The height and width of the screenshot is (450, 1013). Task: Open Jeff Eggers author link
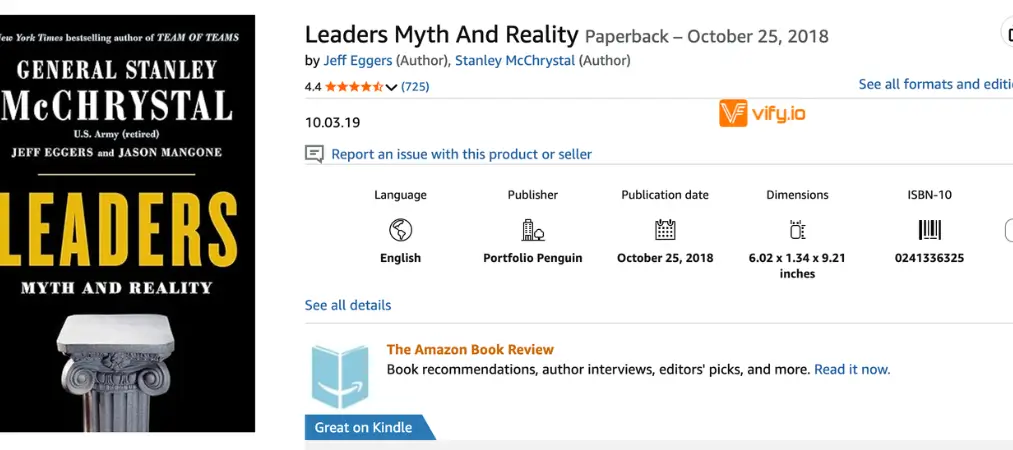pos(357,60)
